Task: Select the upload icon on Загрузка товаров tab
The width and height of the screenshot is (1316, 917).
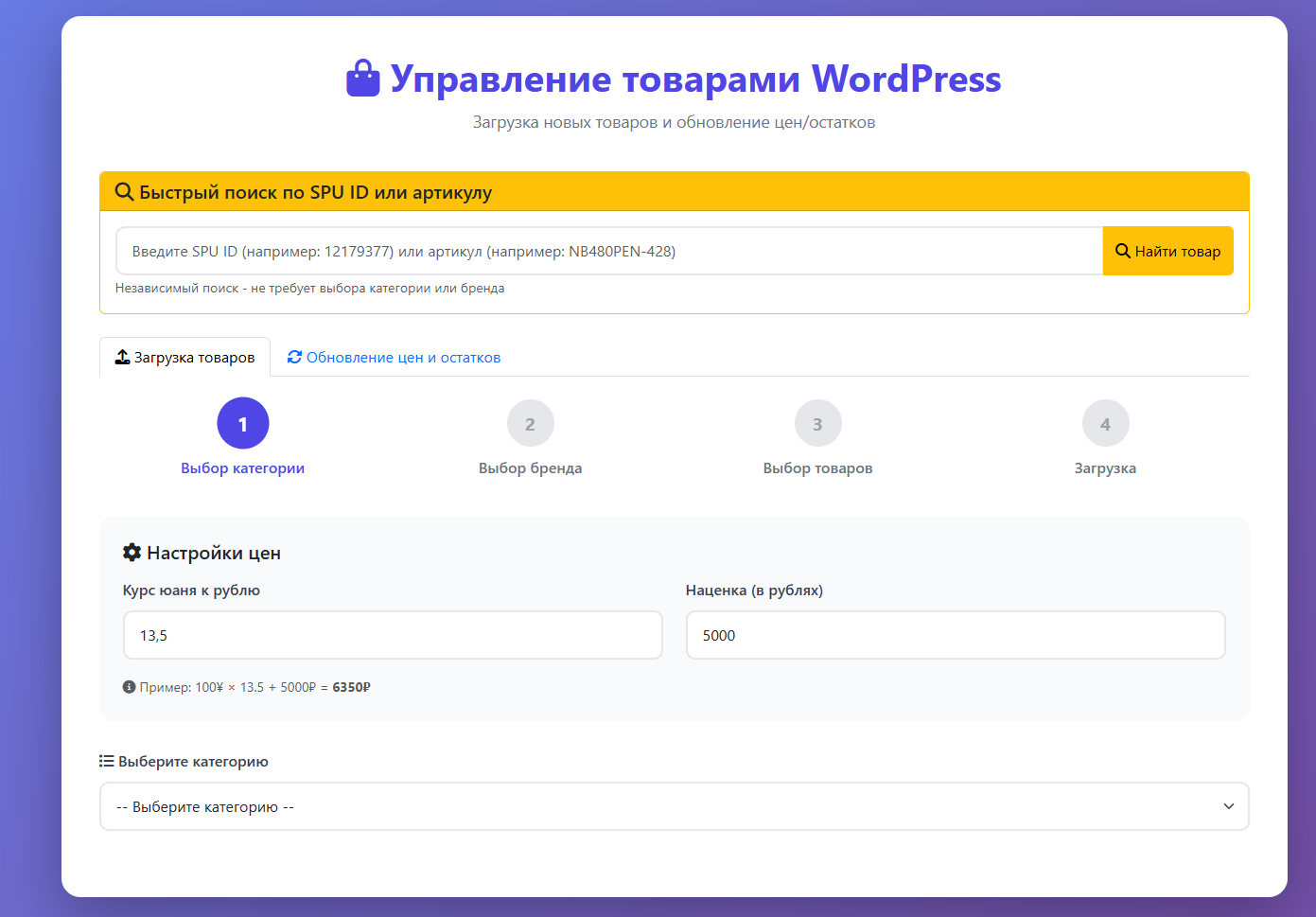Action: pyautogui.click(x=122, y=356)
